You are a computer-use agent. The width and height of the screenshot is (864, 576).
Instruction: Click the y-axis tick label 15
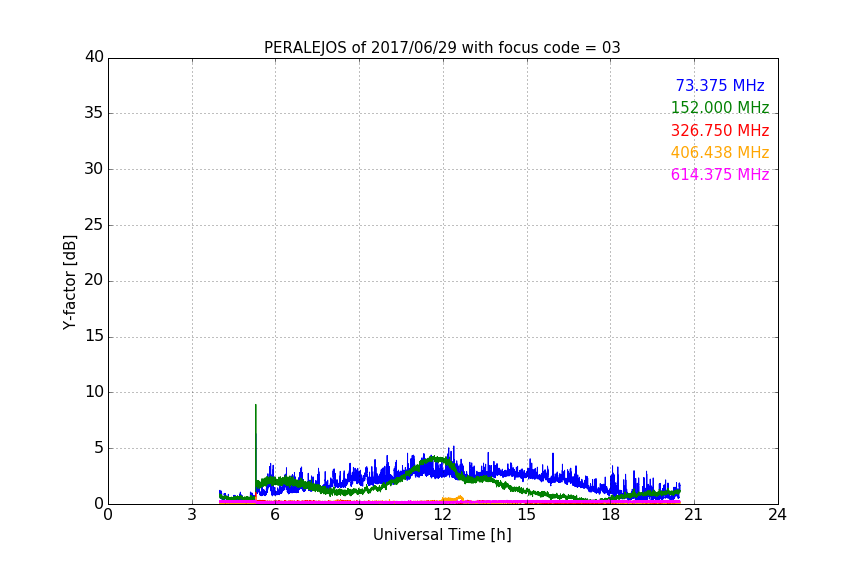[94, 336]
